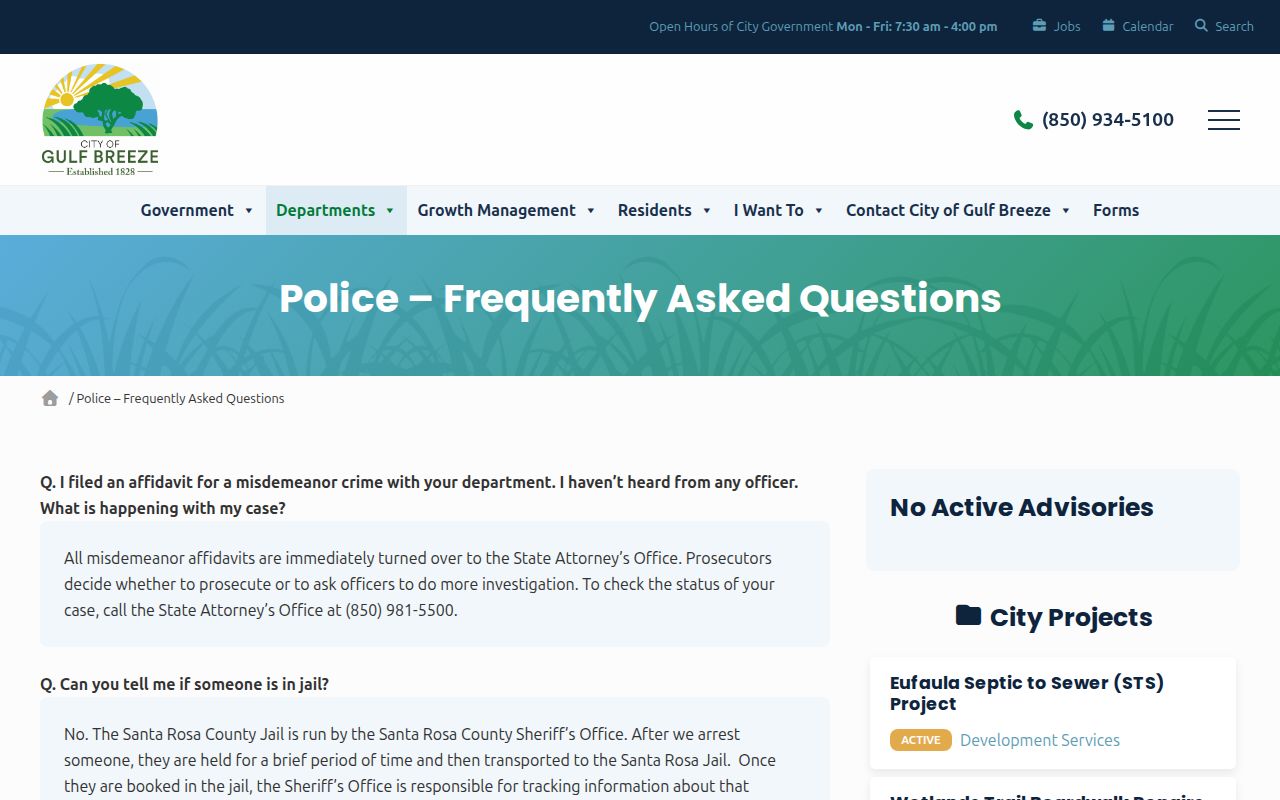Click the Development Services link
This screenshot has width=1280, height=800.
point(1040,740)
